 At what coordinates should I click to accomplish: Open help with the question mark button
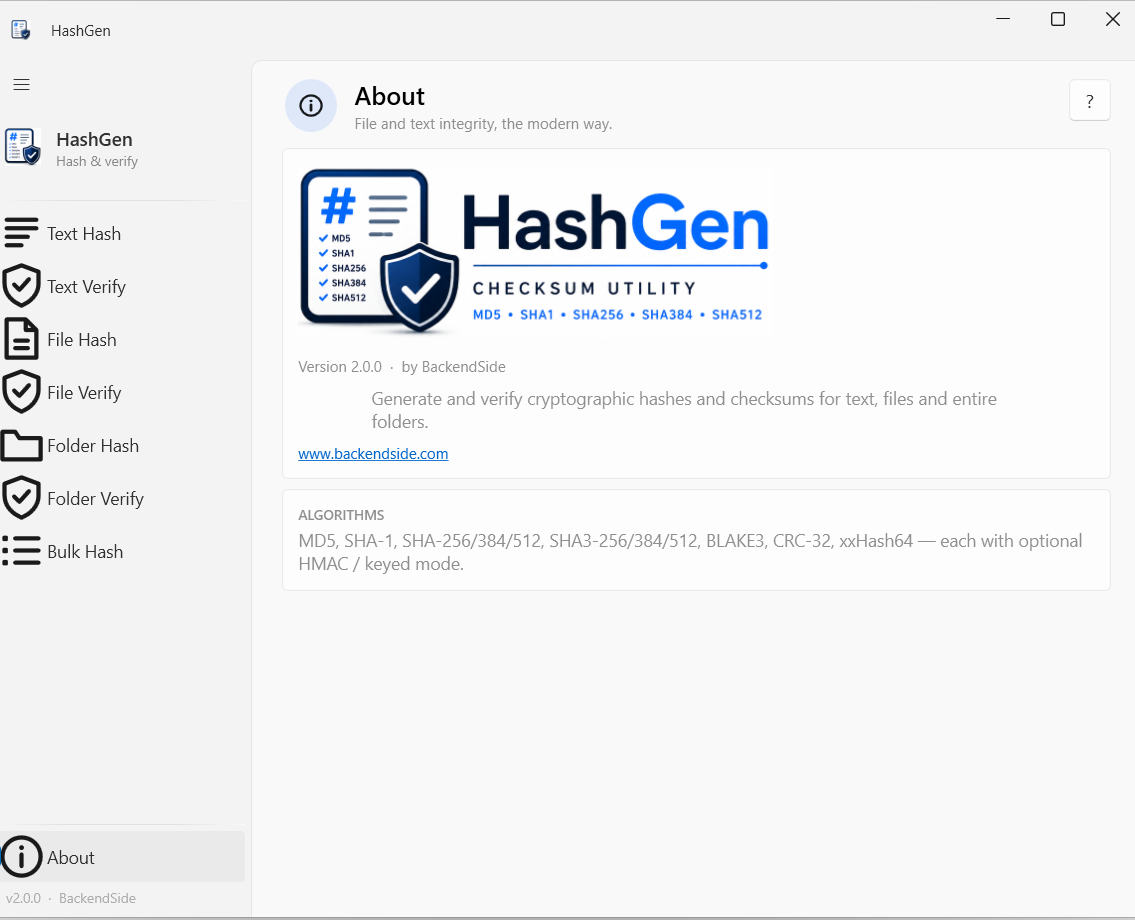(x=1089, y=101)
